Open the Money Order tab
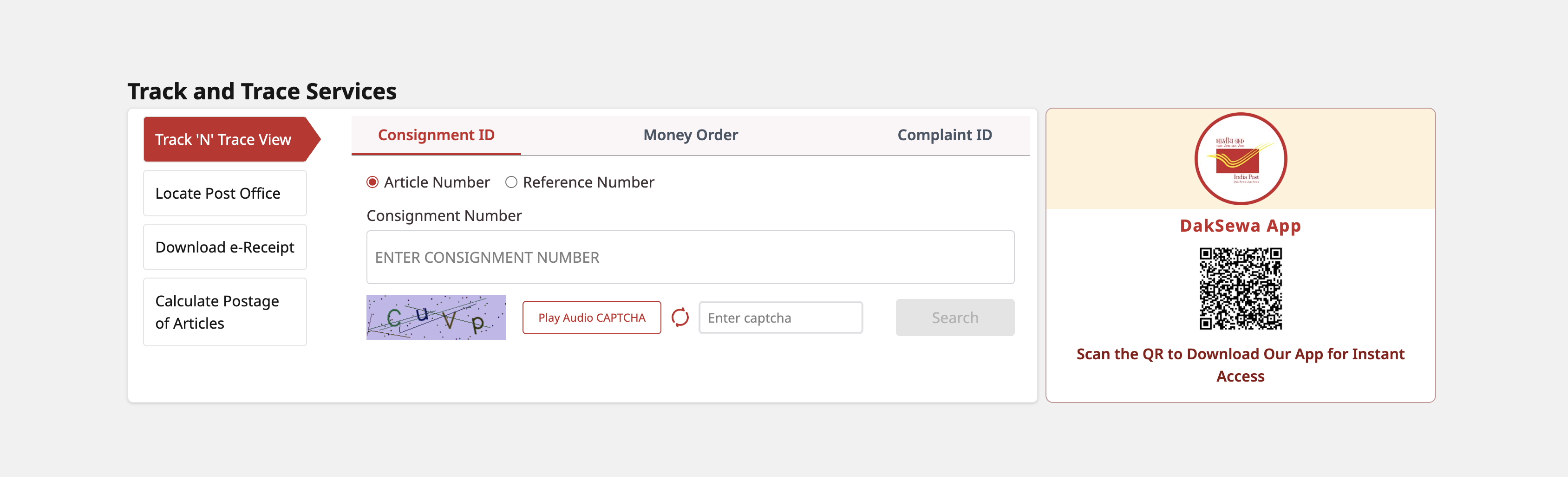 (690, 135)
